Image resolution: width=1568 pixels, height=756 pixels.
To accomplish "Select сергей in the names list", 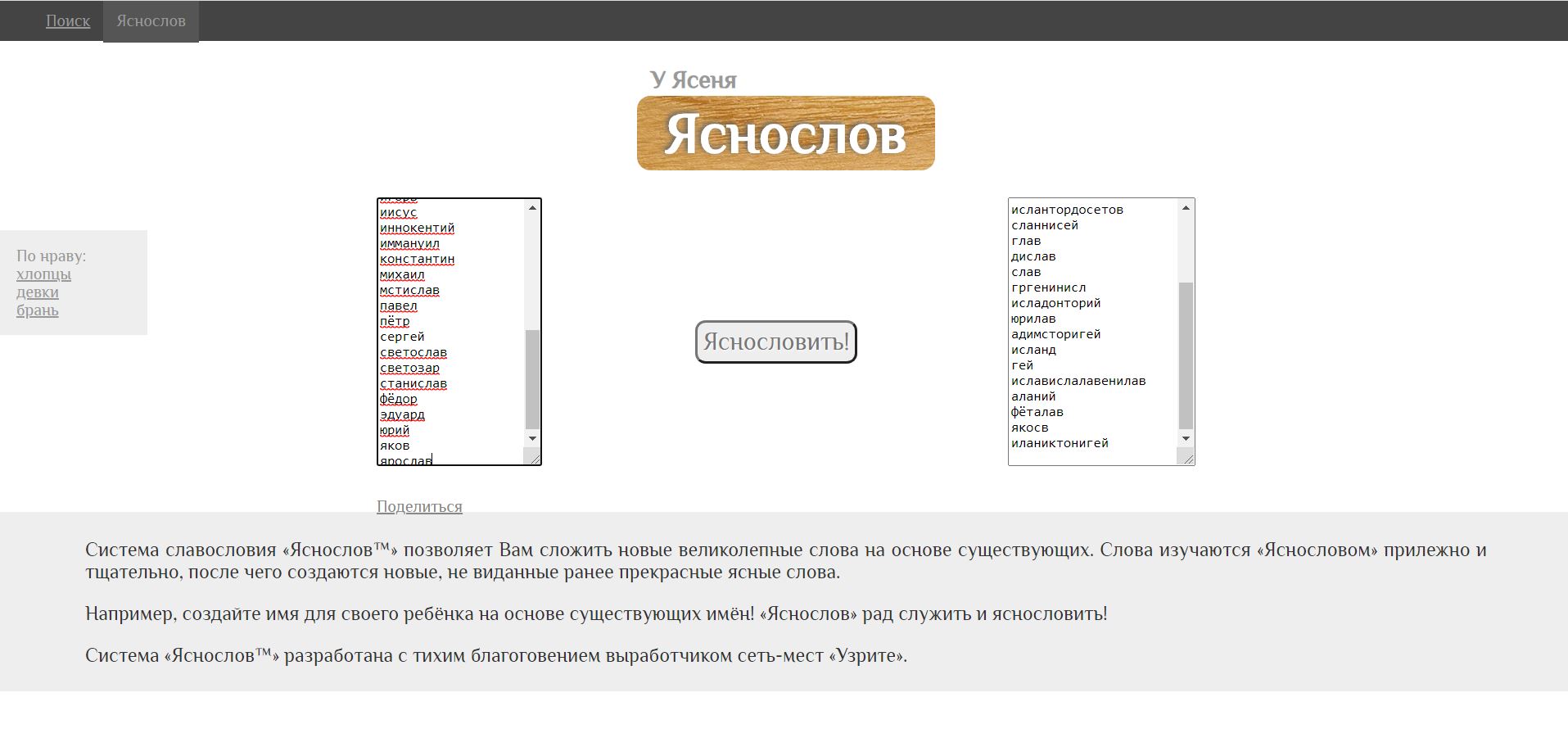I will coord(402,336).
